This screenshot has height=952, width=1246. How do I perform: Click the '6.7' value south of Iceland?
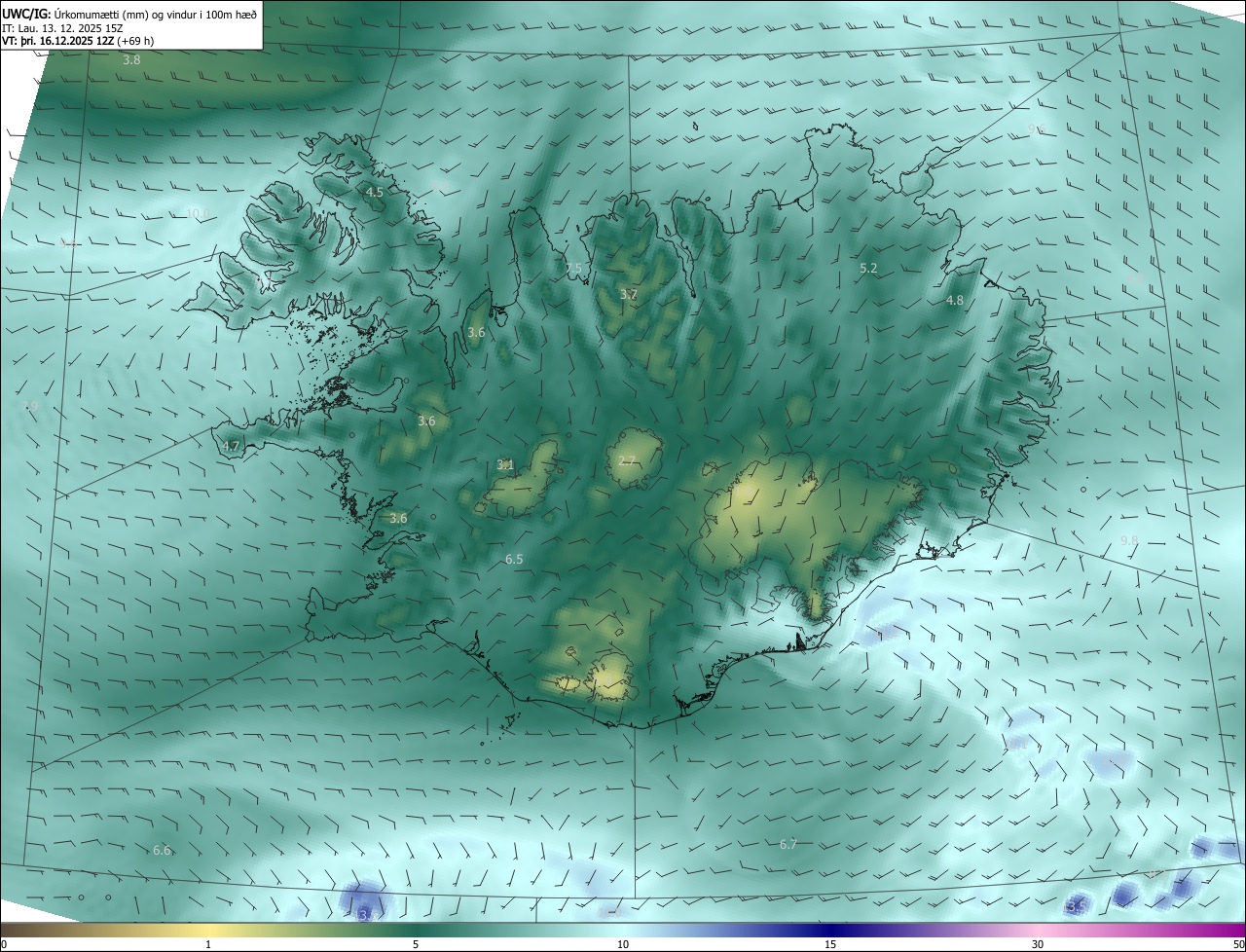tap(788, 845)
